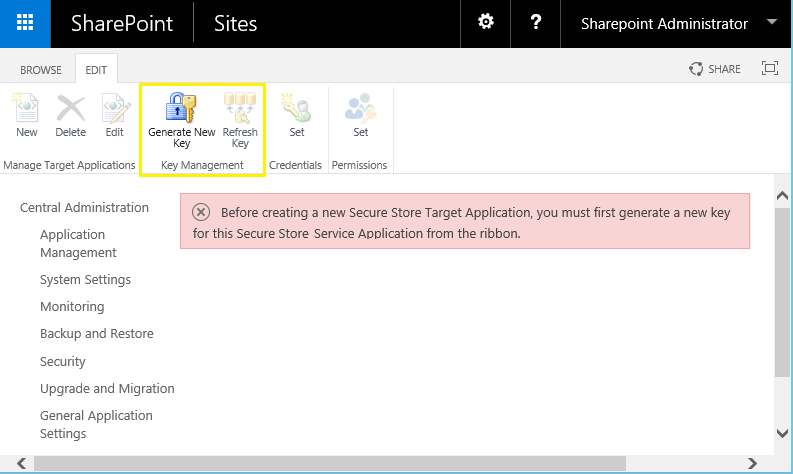
Task: Click the vertical scrollbar up arrow
Action: click(782, 196)
